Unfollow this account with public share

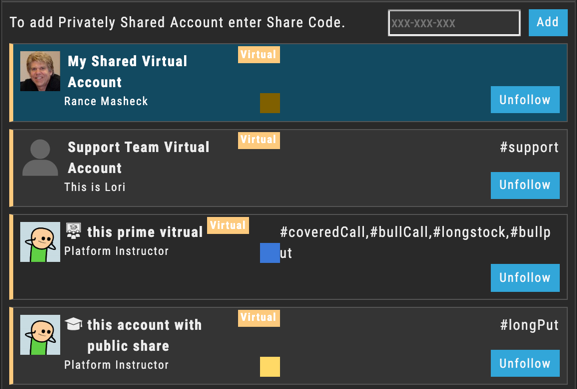click(x=525, y=363)
